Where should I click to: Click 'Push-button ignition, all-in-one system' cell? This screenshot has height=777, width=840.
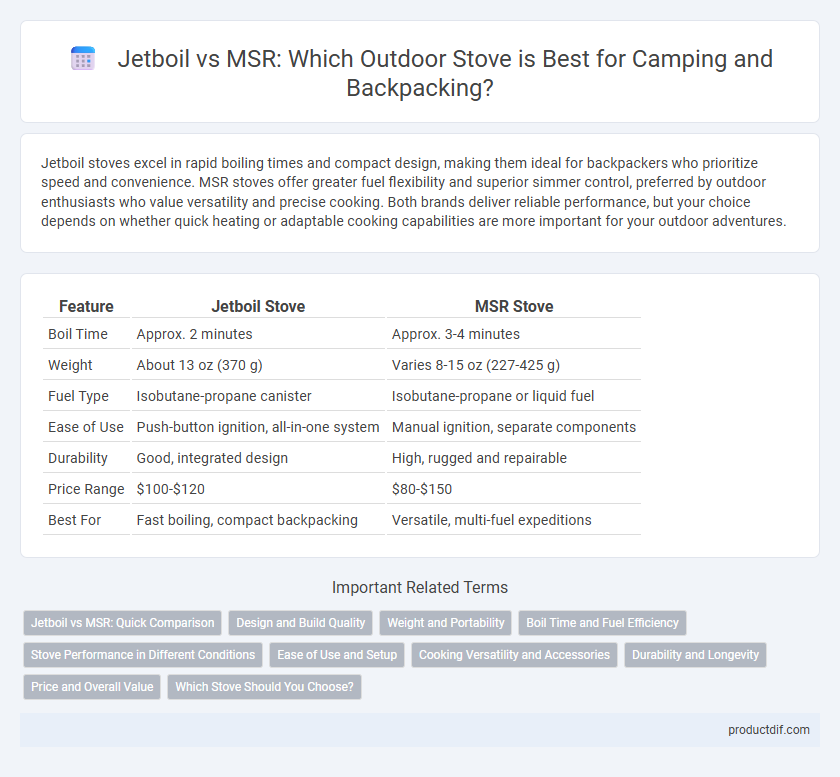[258, 427]
